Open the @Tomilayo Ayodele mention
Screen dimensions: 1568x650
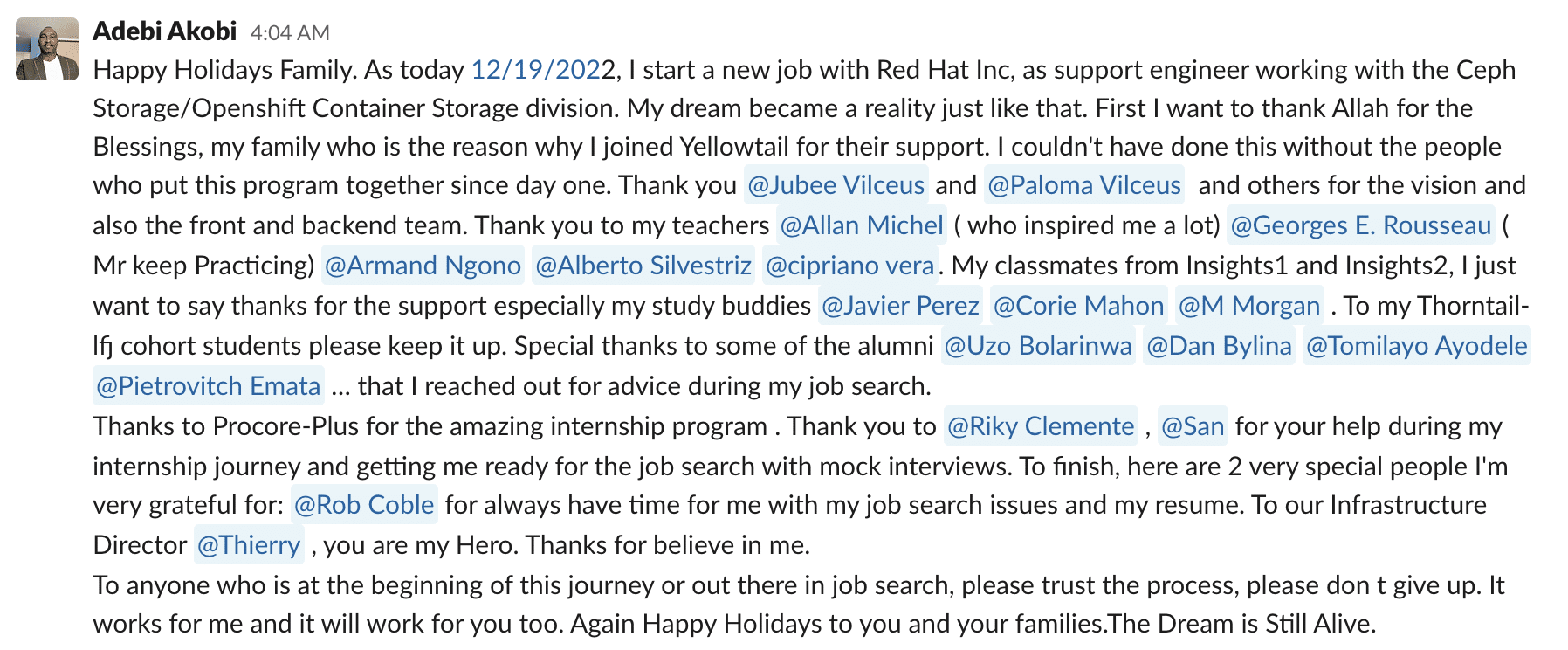pos(1416,346)
